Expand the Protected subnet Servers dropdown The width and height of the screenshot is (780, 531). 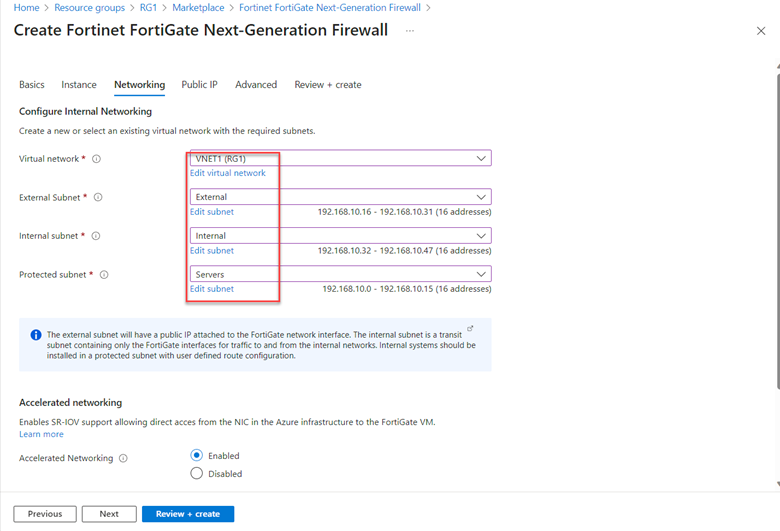tap(340, 274)
